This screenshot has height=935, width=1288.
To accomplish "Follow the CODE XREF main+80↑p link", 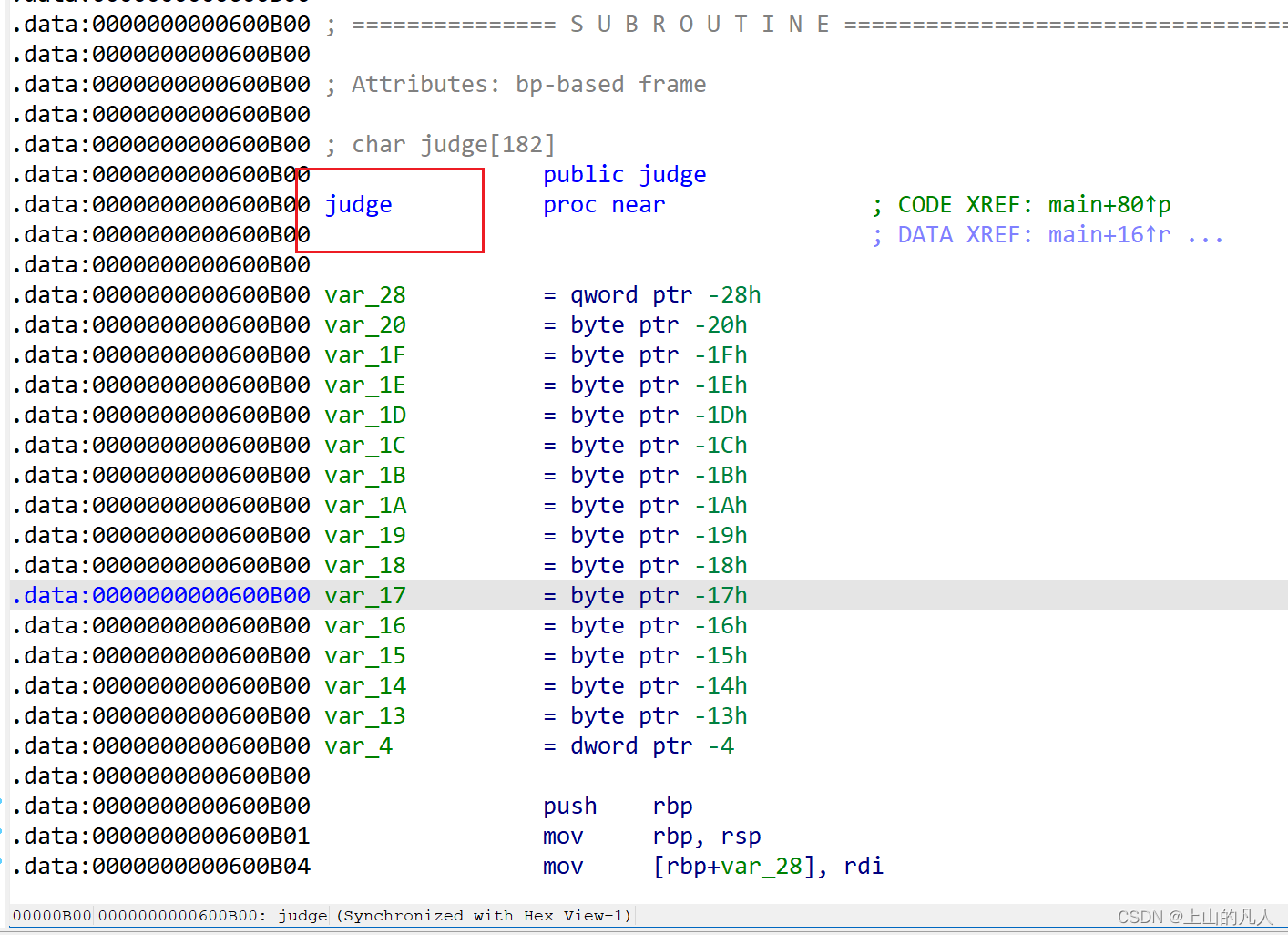I will [1109, 205].
